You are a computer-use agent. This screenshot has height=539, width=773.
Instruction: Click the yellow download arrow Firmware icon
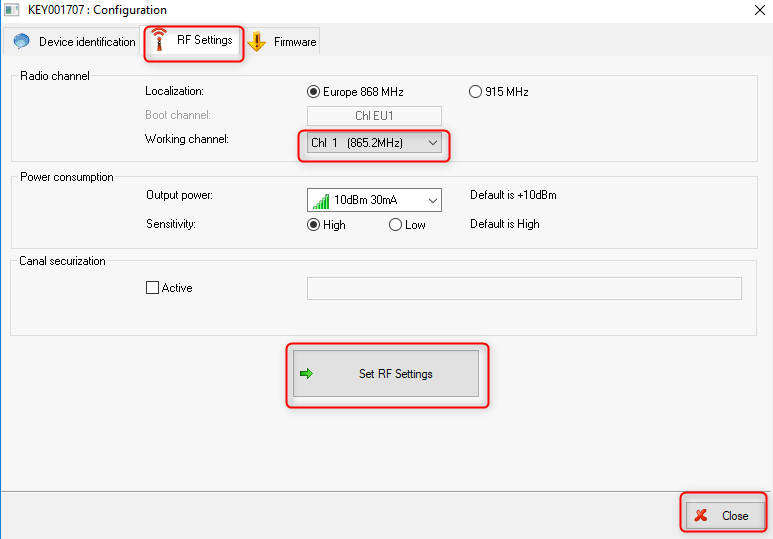tap(257, 41)
